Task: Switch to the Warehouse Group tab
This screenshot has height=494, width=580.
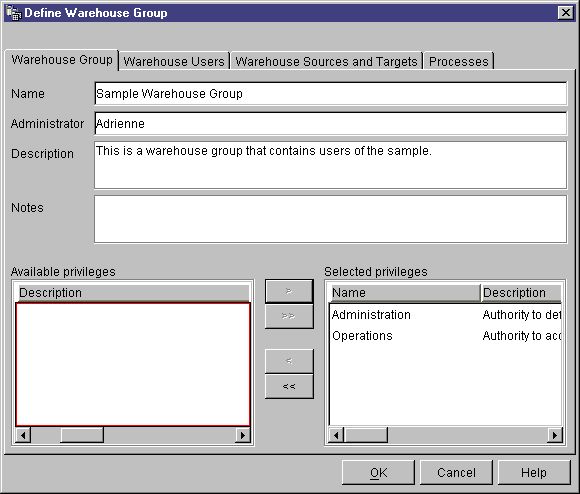Action: point(62,60)
